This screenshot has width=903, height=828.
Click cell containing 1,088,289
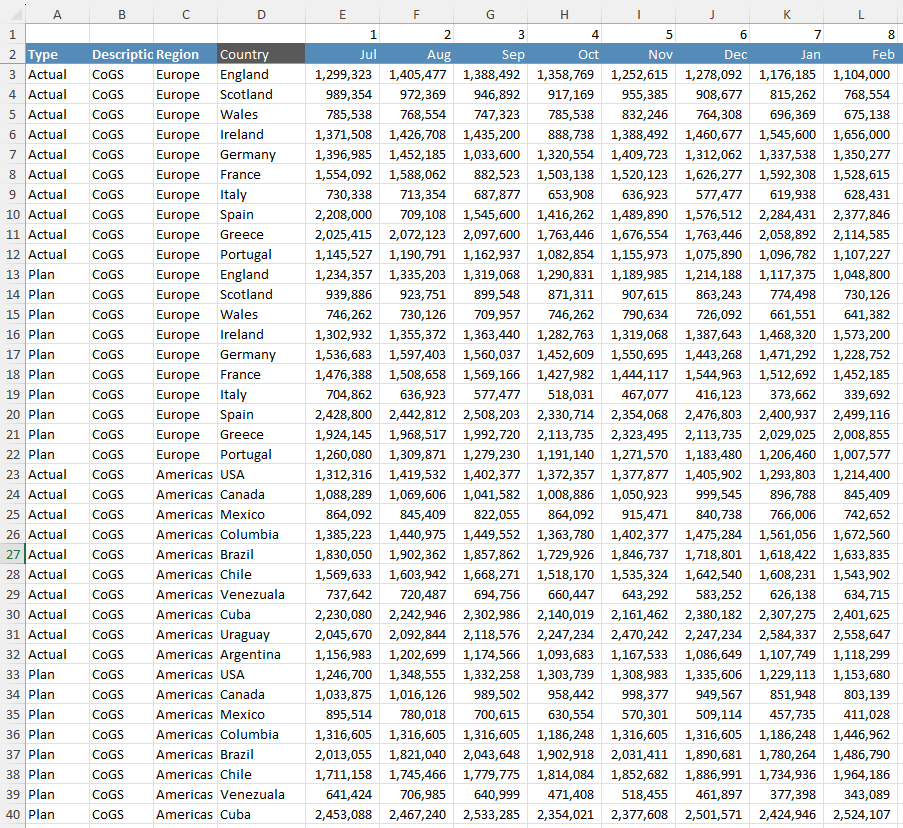(x=342, y=495)
